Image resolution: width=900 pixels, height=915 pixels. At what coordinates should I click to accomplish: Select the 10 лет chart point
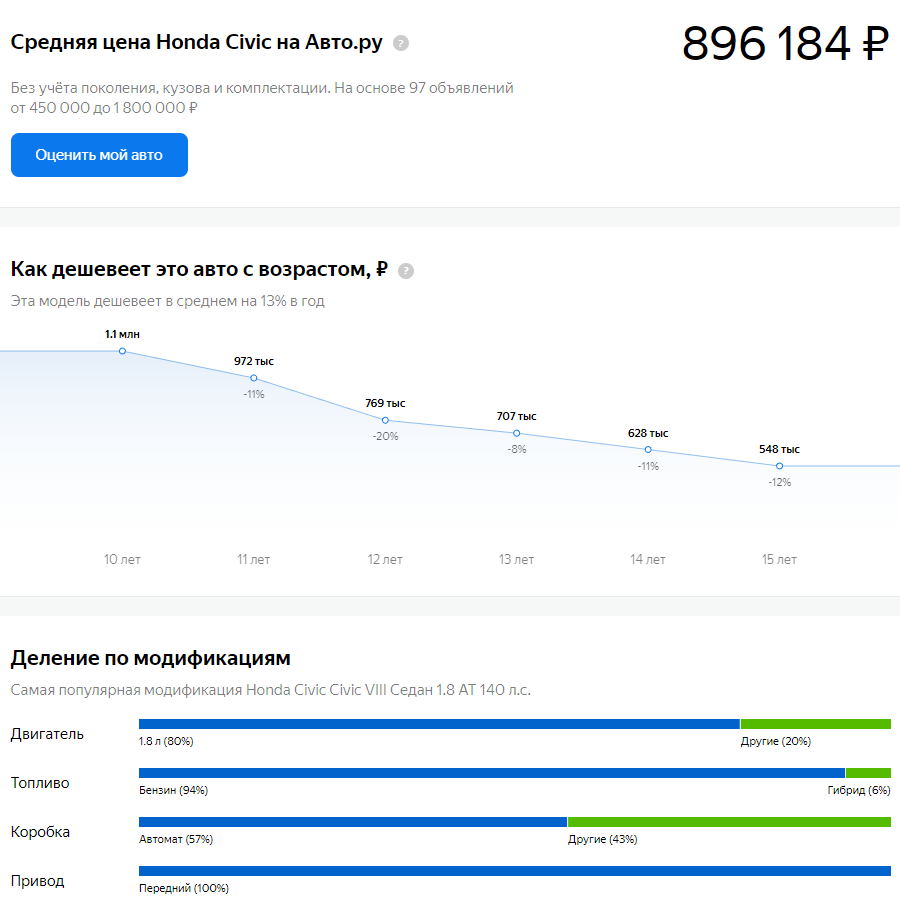[122, 351]
